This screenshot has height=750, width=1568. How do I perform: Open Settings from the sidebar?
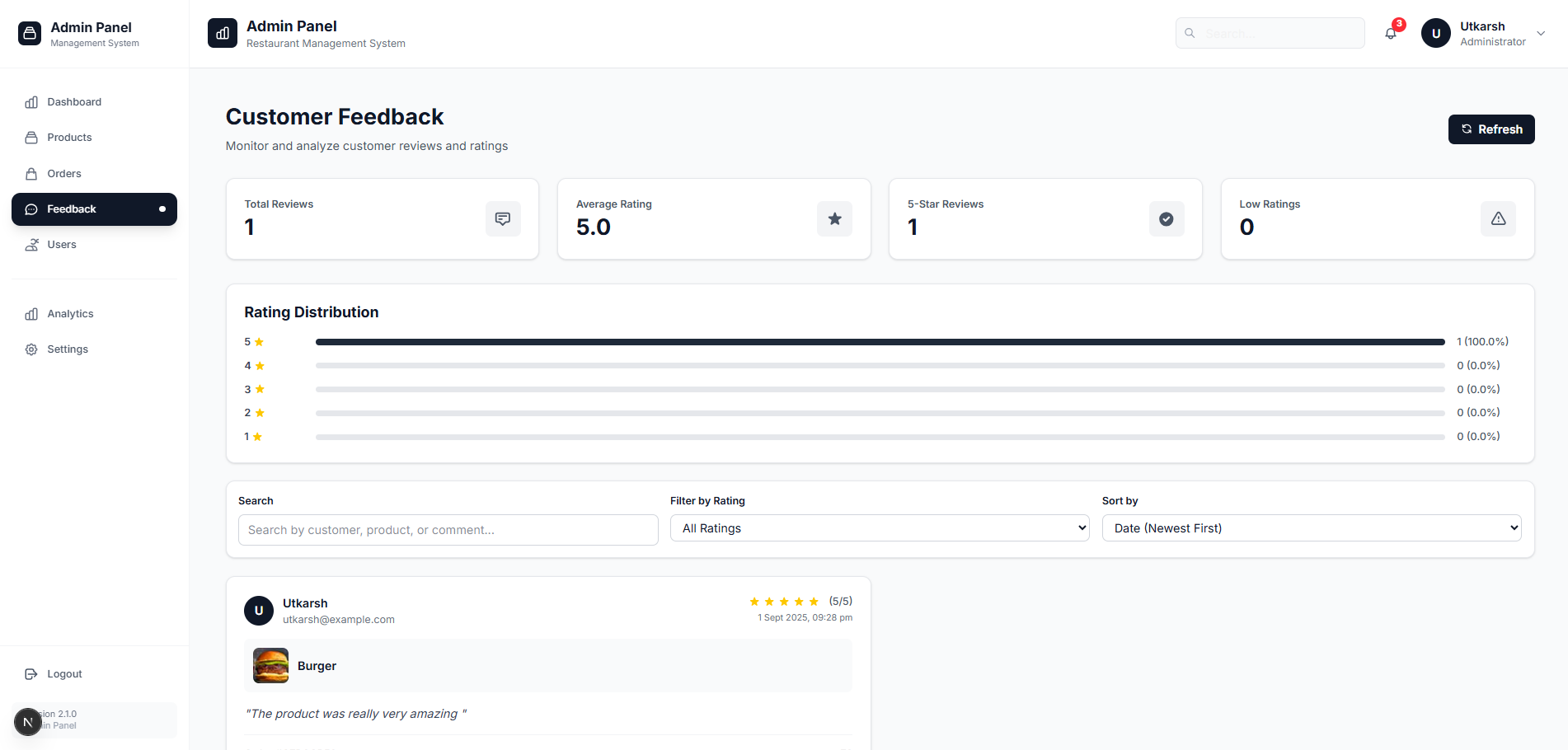pyautogui.click(x=68, y=349)
